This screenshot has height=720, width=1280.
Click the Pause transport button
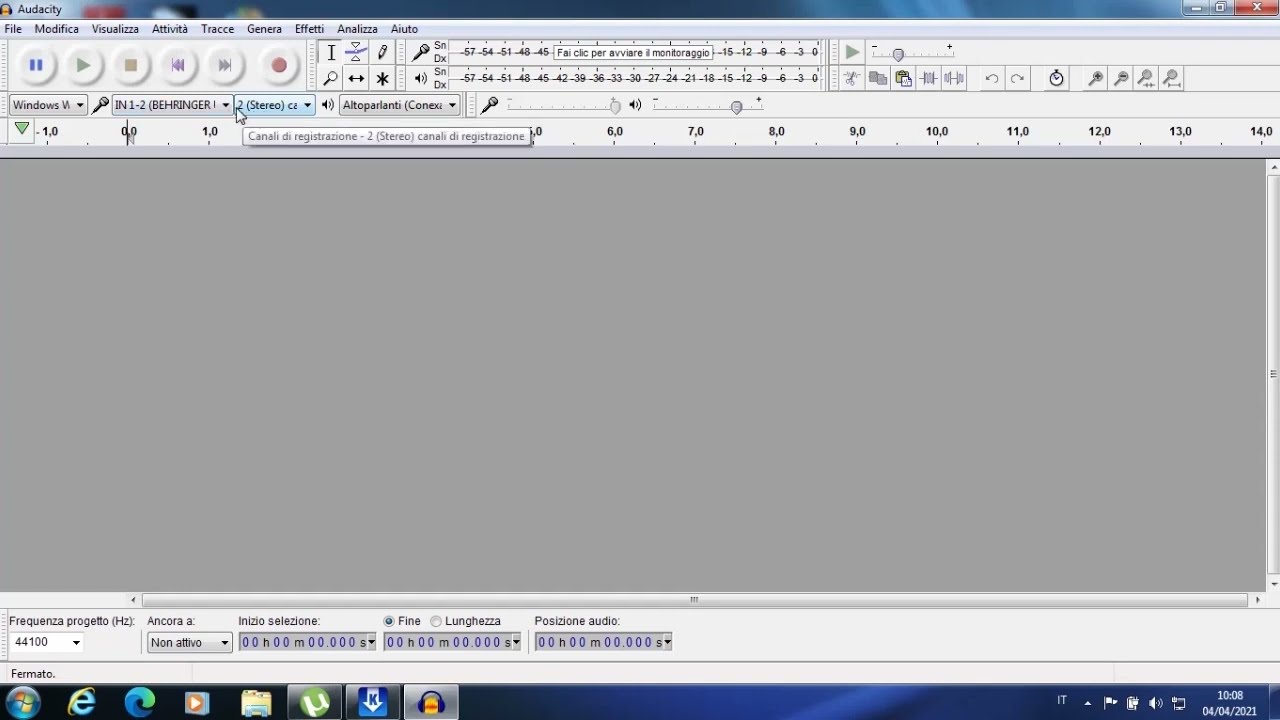(36, 65)
